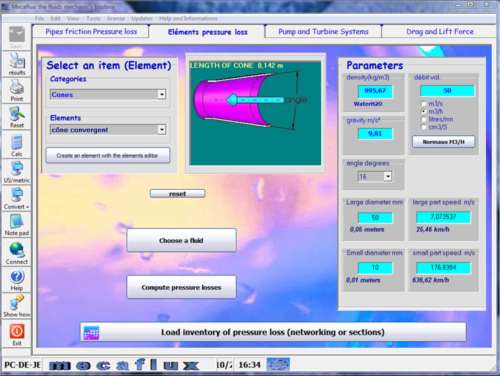The height and width of the screenshot is (376, 500).
Task: Switch to Pipes friction Pressure loss tab
Action: click(91, 32)
